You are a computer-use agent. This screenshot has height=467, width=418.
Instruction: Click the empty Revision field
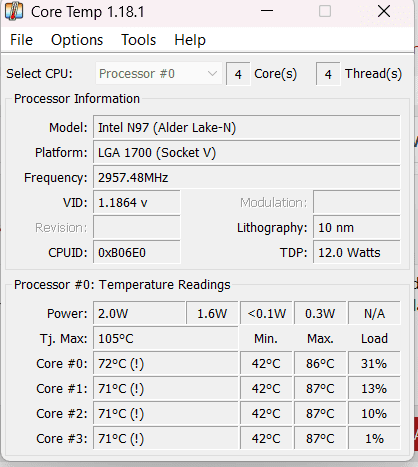click(x=137, y=228)
